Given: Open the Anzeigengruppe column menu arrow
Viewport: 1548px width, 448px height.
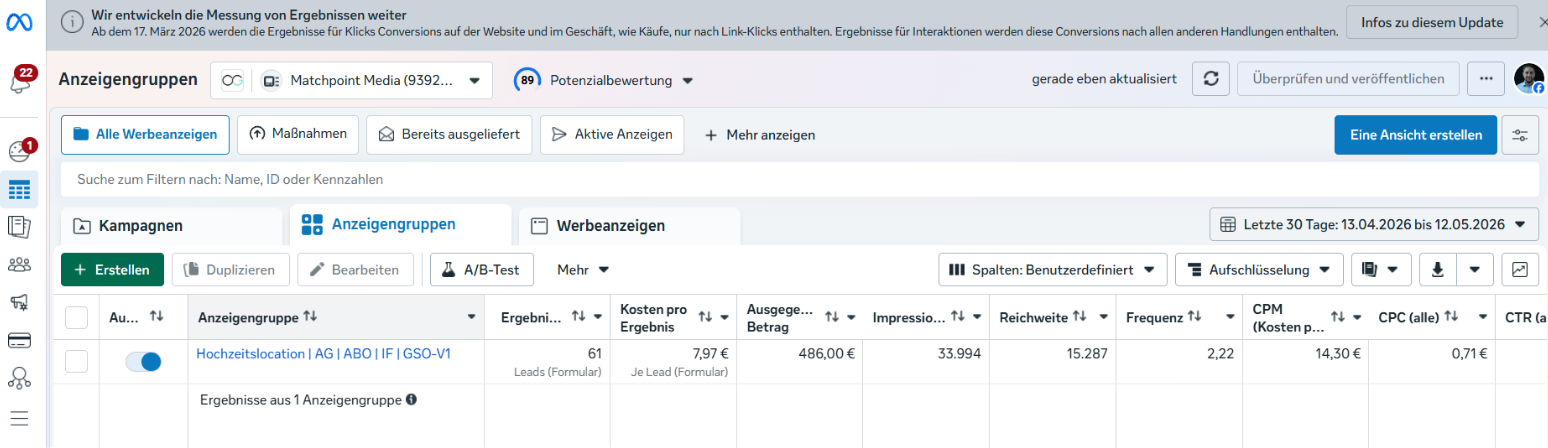Looking at the screenshot, I should click(x=472, y=317).
